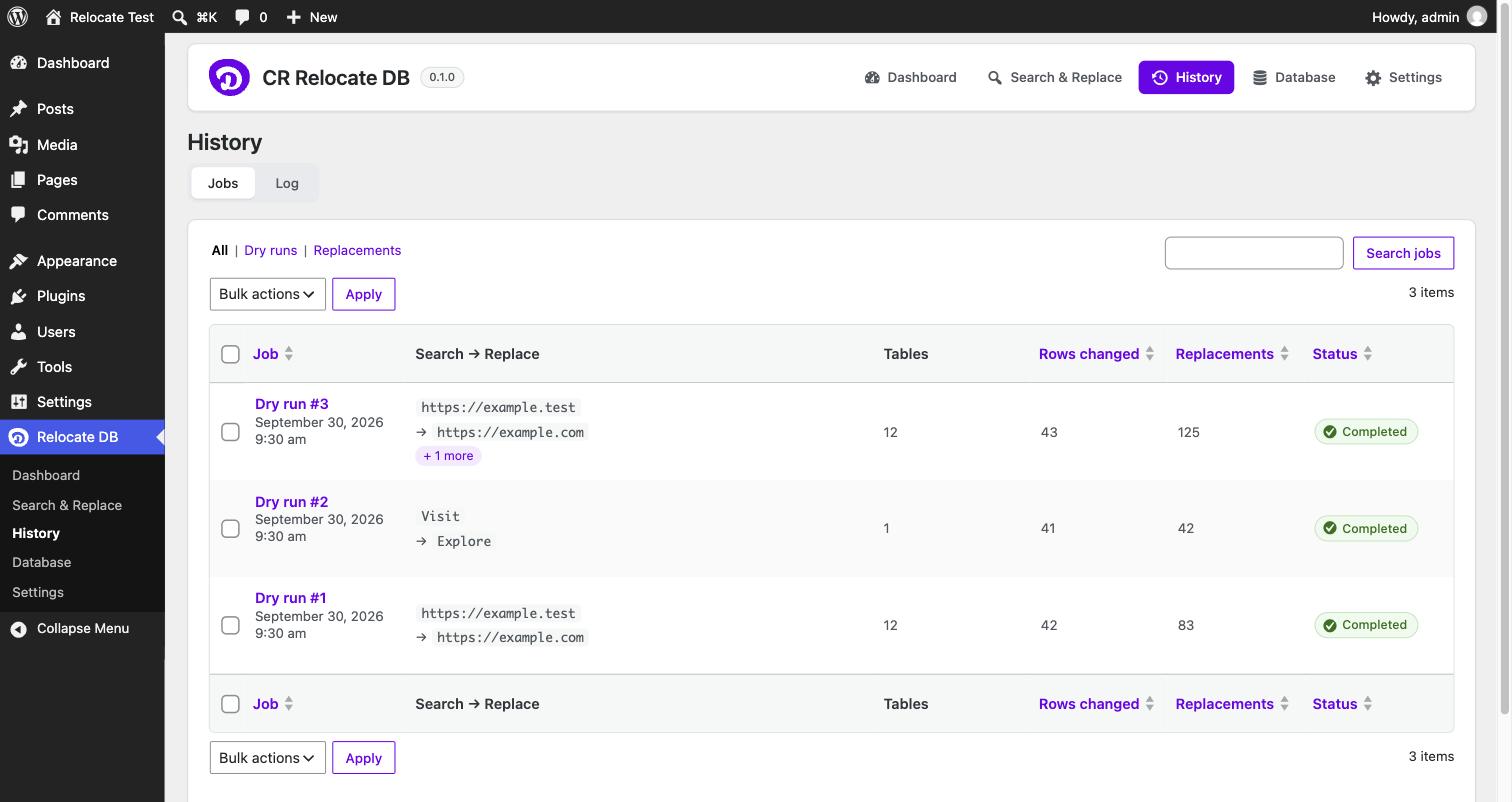Image resolution: width=1512 pixels, height=802 pixels.
Task: Click the top Apply button
Action: click(363, 294)
